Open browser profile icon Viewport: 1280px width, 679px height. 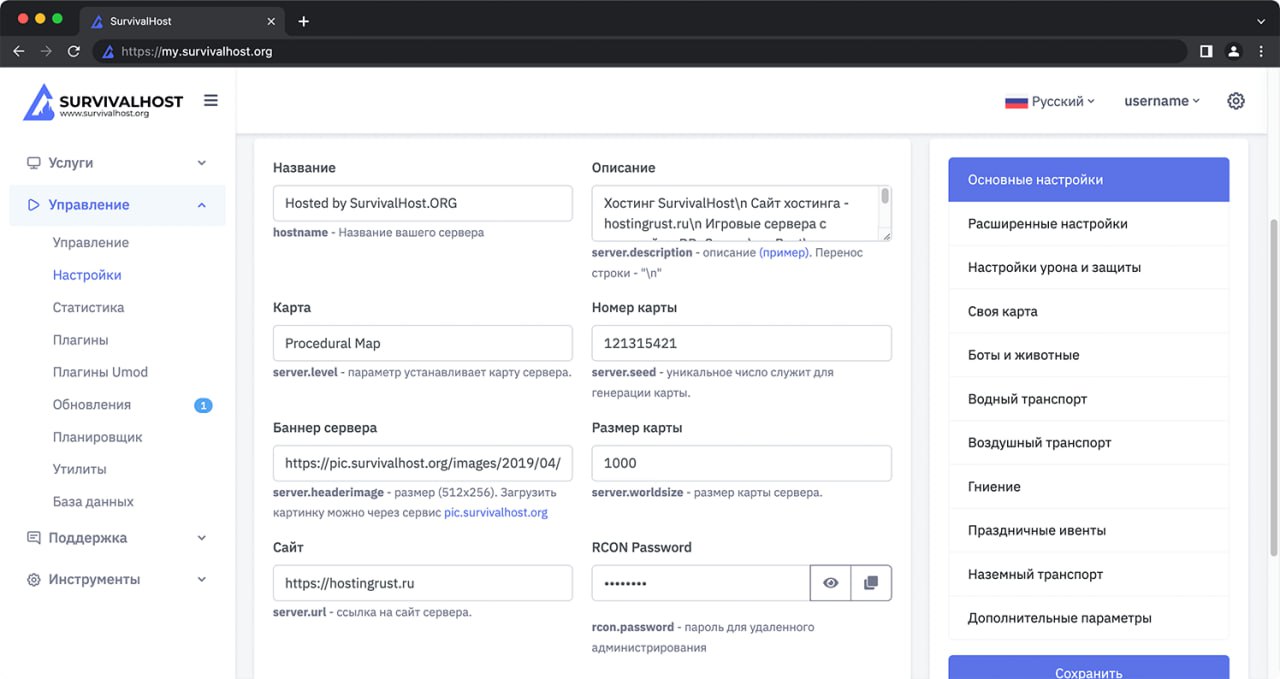[1234, 51]
